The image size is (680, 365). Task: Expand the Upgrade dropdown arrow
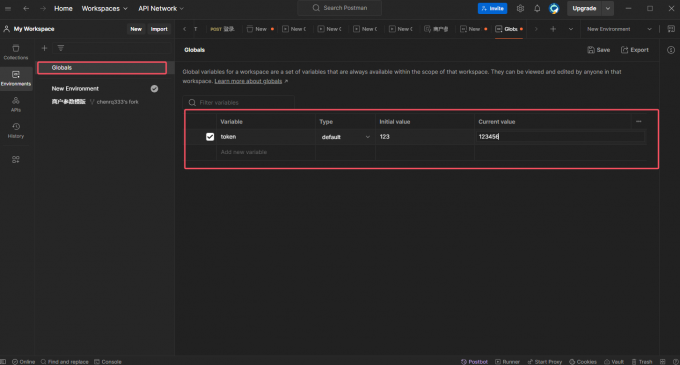(x=608, y=9)
